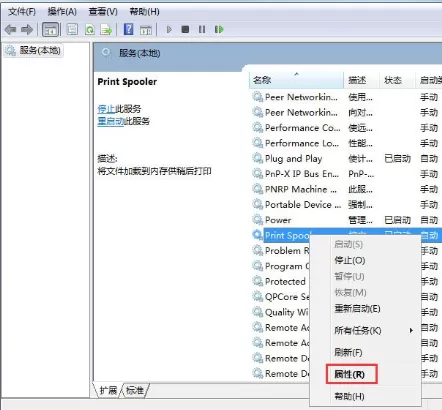Viewport: 442px width, 410px height.
Task: Click gear icon of Portable Device row
Action: click(x=257, y=204)
